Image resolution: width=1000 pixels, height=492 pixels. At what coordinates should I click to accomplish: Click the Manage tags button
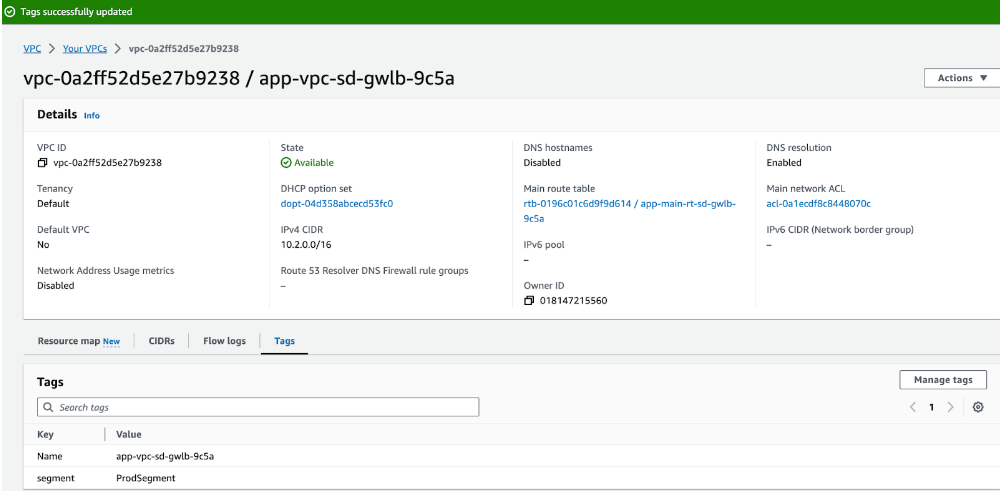coord(942,380)
